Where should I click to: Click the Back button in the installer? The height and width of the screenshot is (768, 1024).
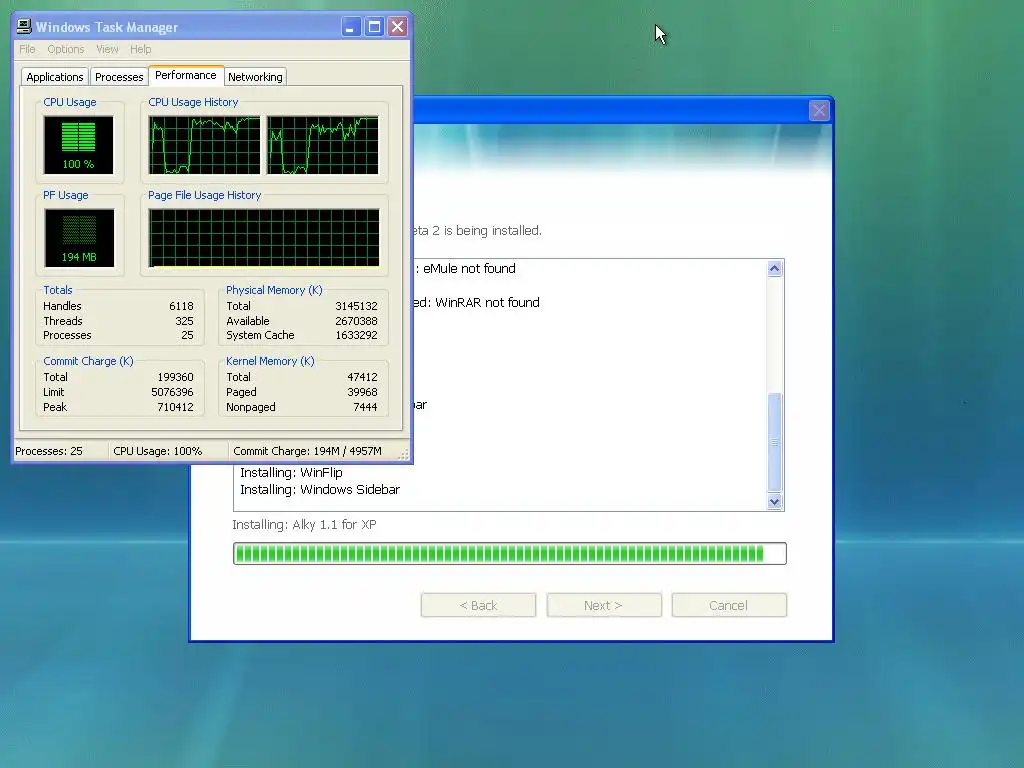tap(478, 605)
